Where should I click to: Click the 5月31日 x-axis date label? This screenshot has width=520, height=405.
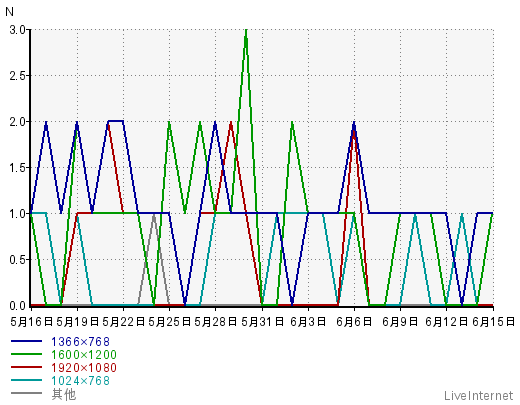(262, 322)
